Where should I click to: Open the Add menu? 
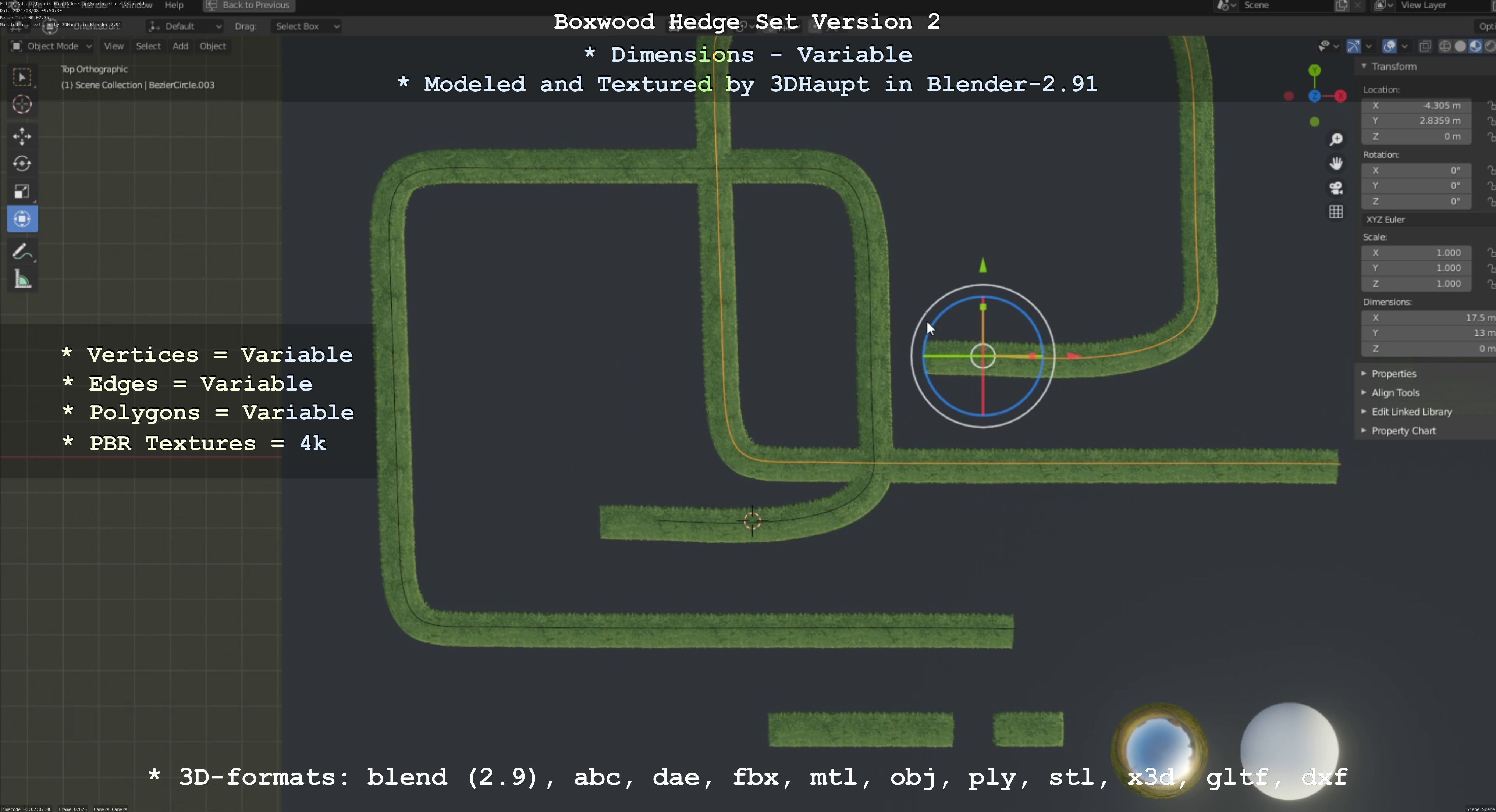(x=180, y=46)
